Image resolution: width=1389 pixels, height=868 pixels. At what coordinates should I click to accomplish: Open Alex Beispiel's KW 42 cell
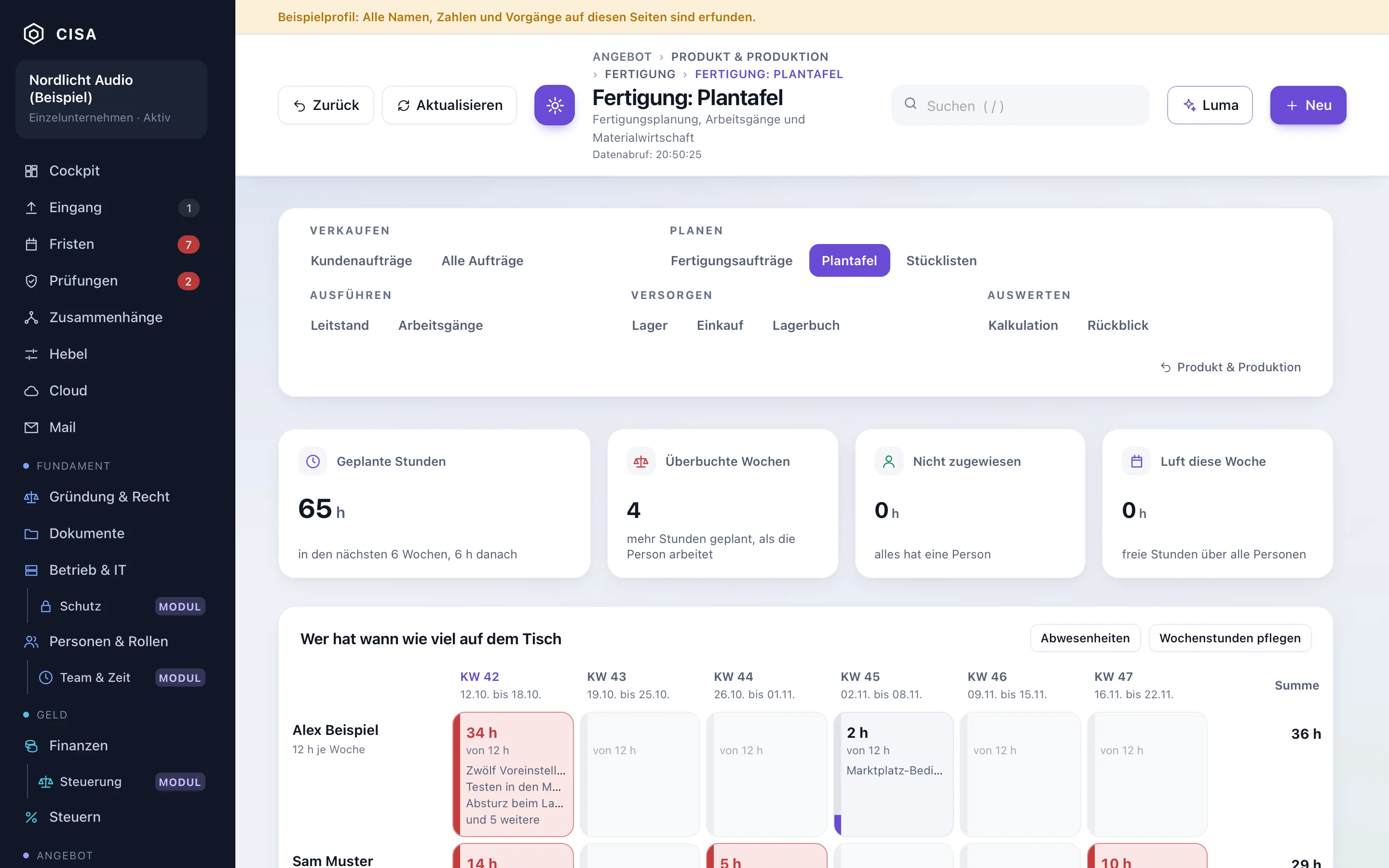coord(513,774)
